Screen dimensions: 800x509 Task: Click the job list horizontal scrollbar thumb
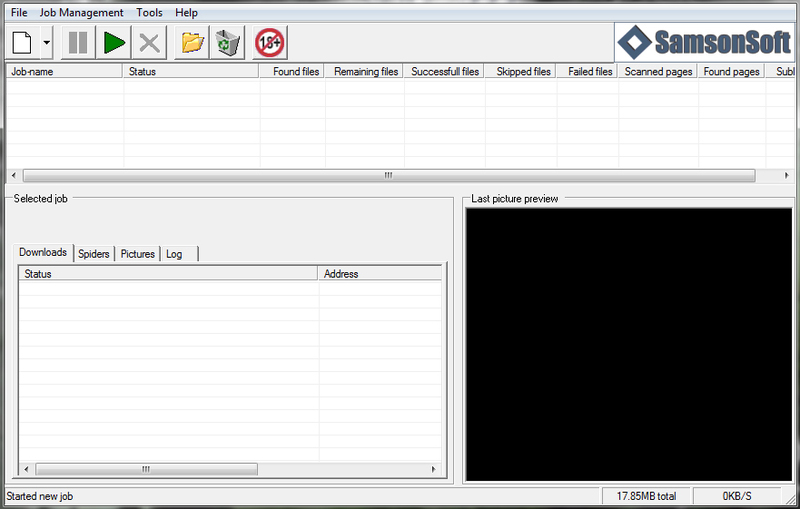[389, 175]
